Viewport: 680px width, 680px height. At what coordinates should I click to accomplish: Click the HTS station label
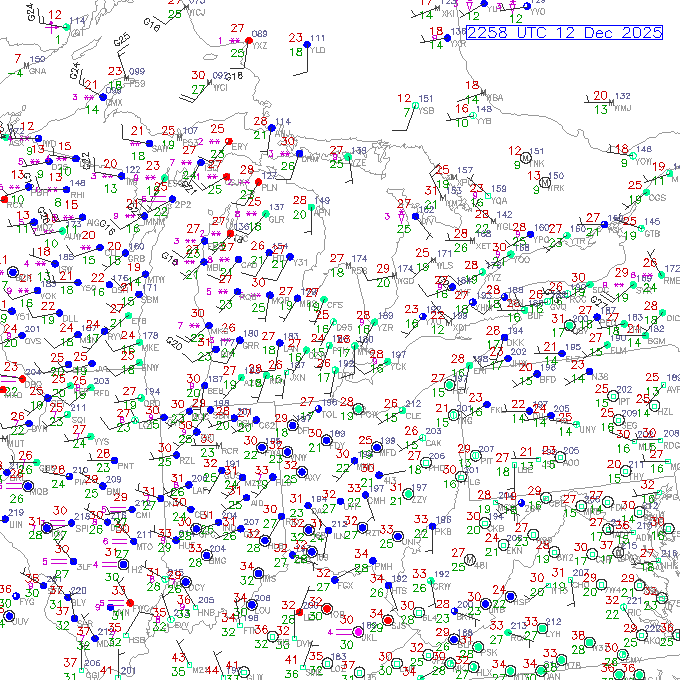coord(399,591)
